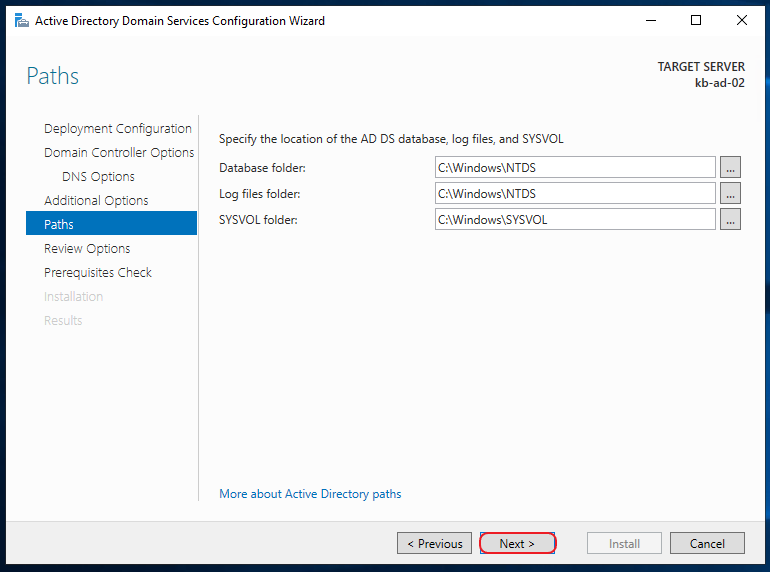Click the target server name kb-ad-02
Image resolution: width=770 pixels, height=572 pixels.
[719, 83]
